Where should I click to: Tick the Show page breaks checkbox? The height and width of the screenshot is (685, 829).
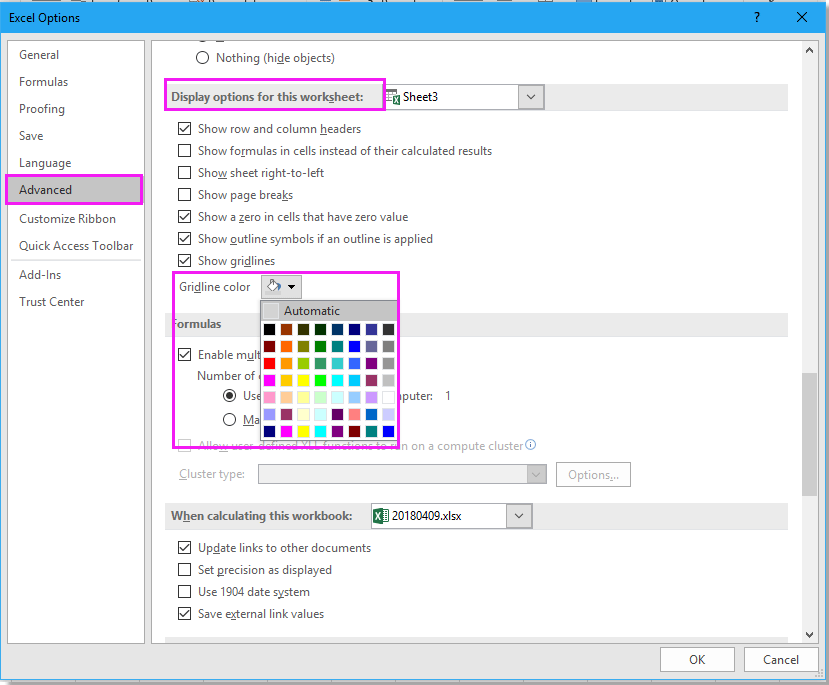click(184, 195)
